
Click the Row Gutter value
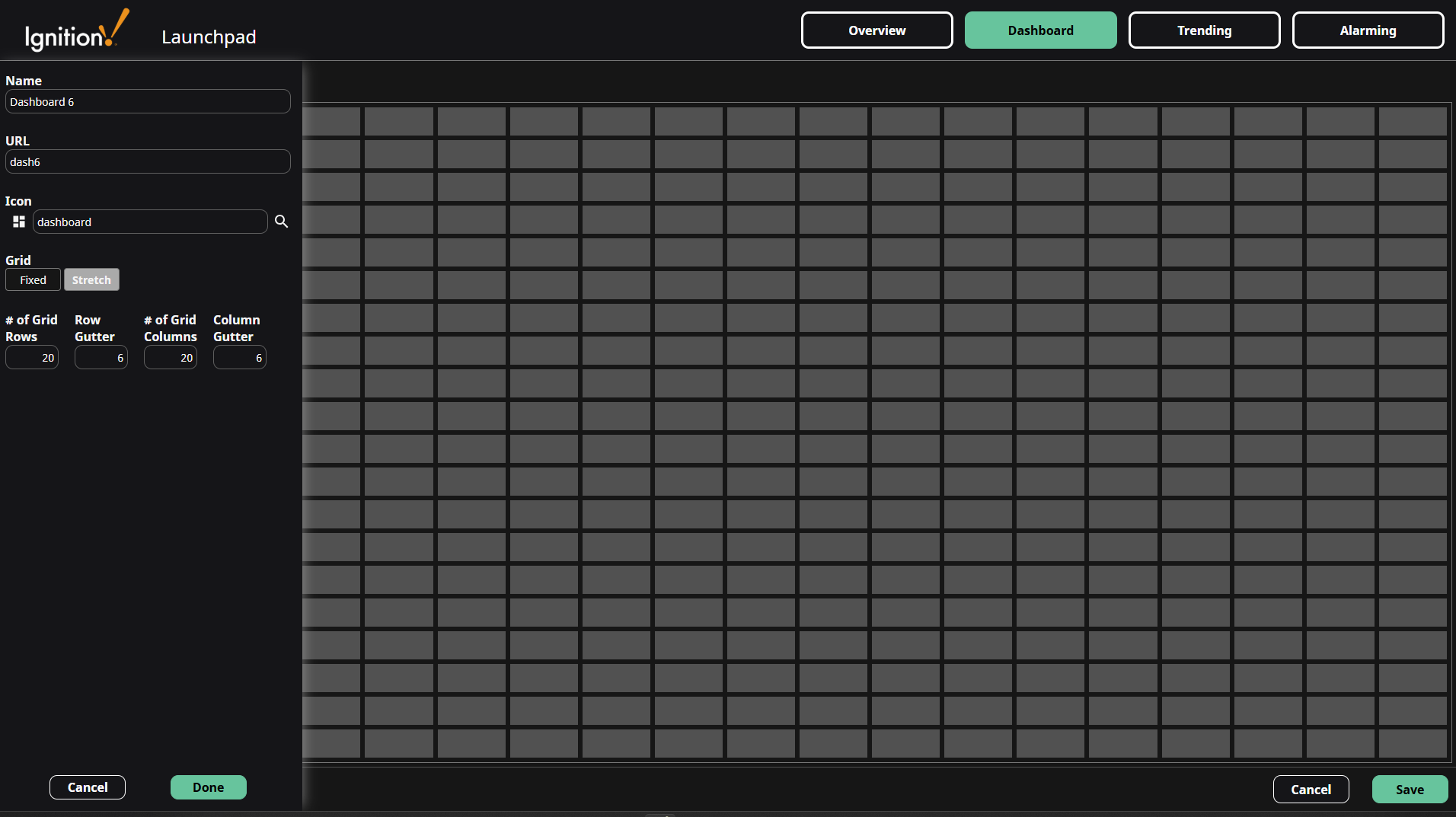tap(101, 357)
